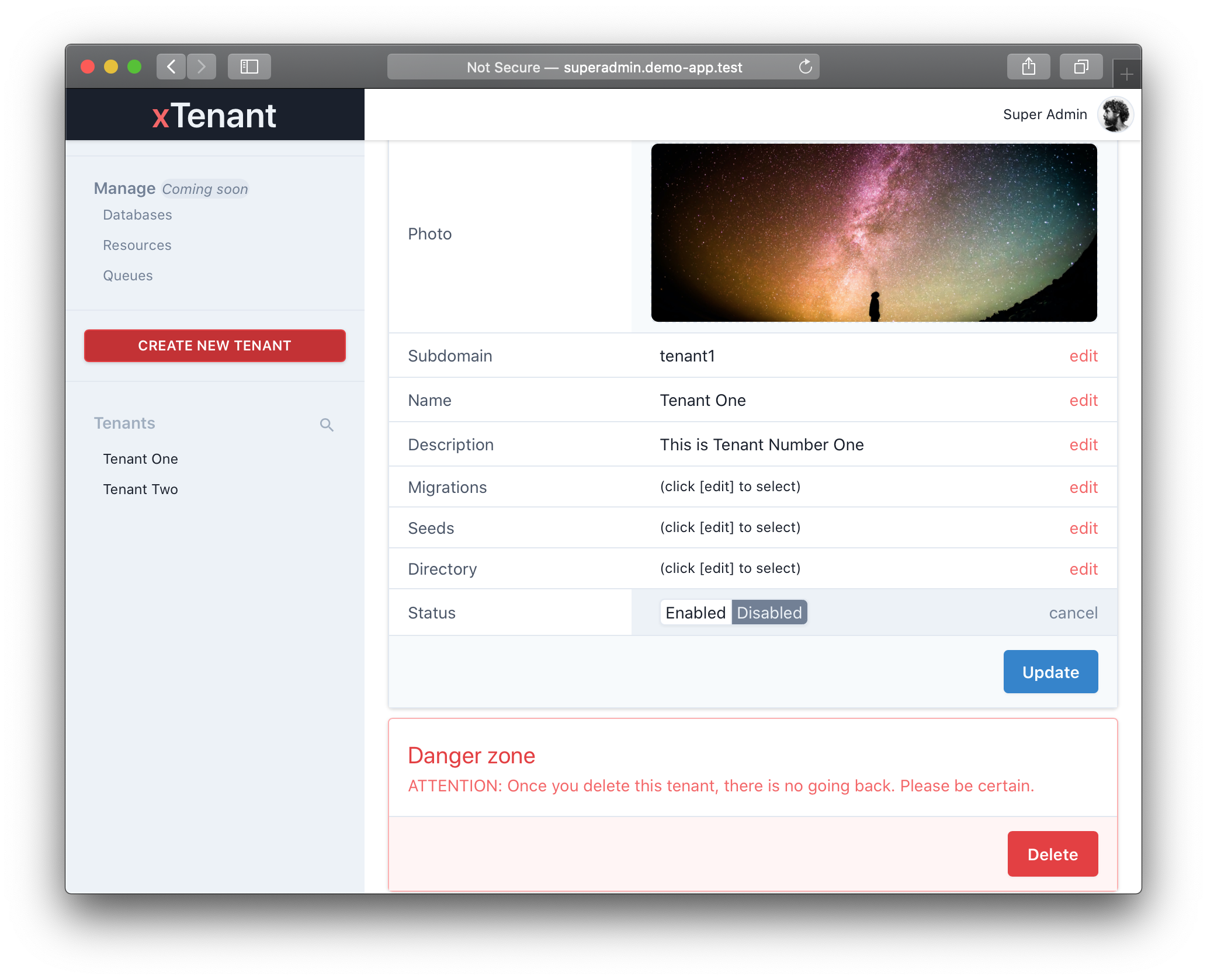Toggle Status to Enabled
The height and width of the screenshot is (980, 1207).
point(694,612)
